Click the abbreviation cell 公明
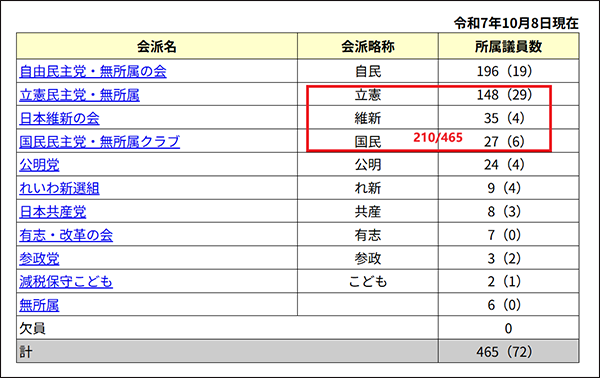Viewport: 600px width, 378px height. (x=368, y=165)
